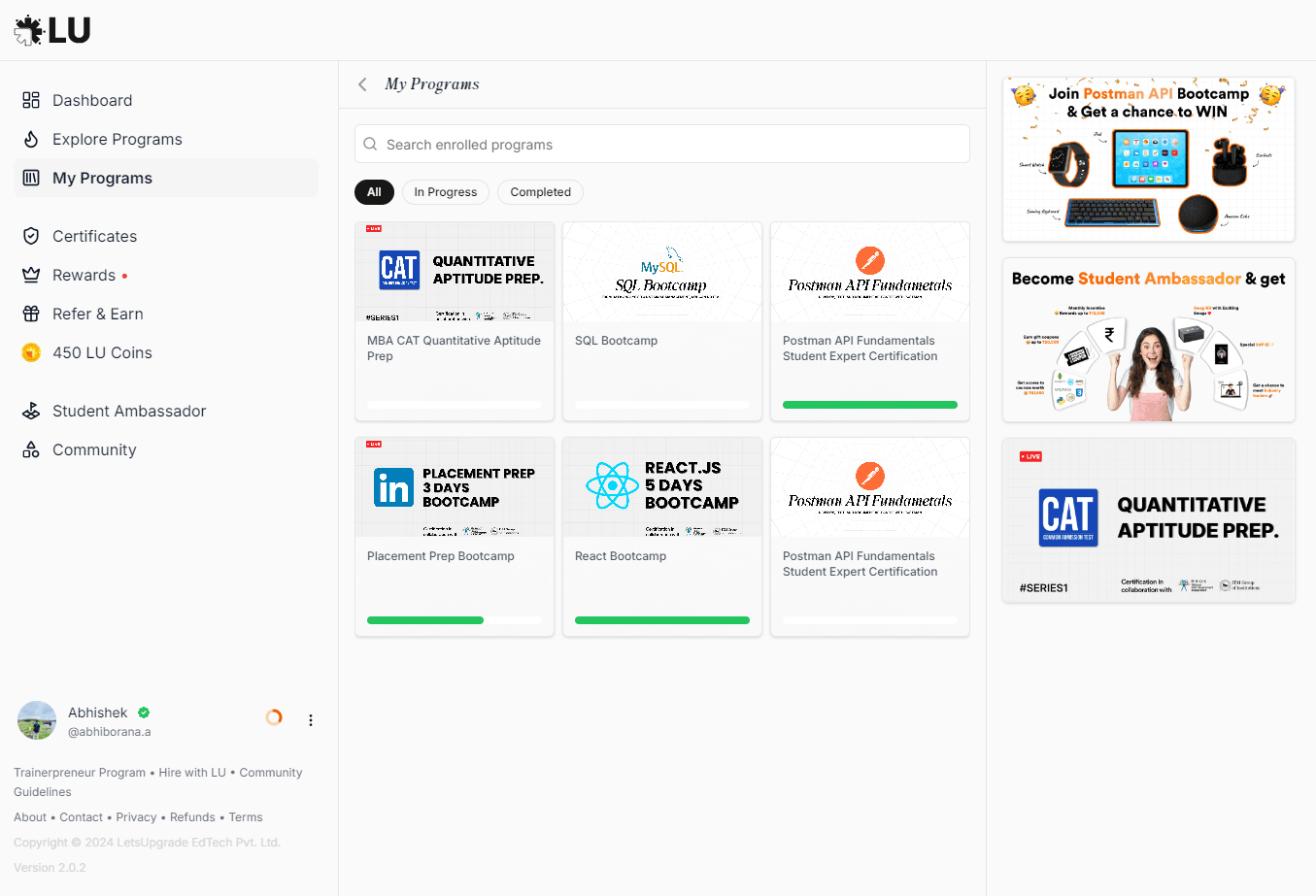The image size is (1316, 896).
Task: Open the Become Student Ambassador banner
Action: [1148, 340]
